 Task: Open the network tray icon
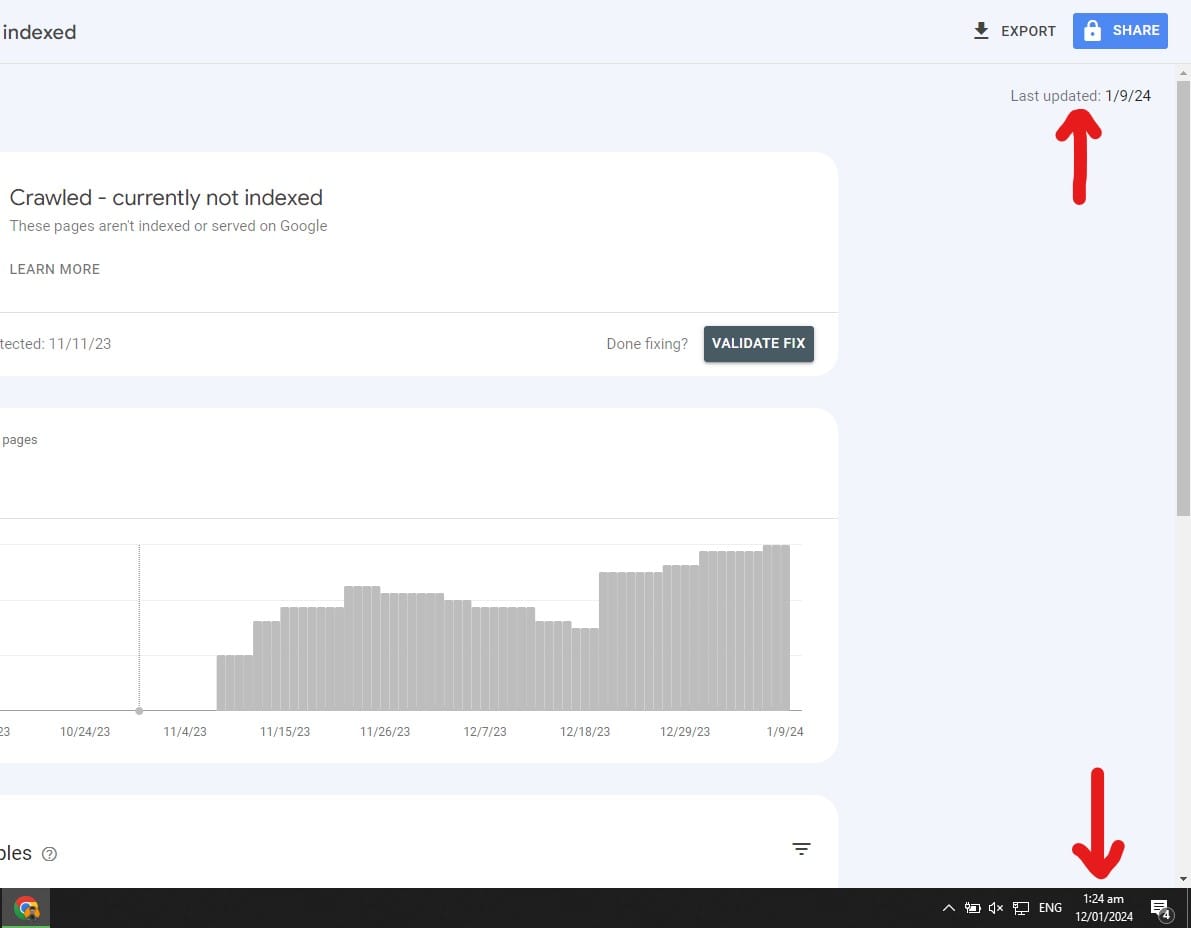[1021, 908]
